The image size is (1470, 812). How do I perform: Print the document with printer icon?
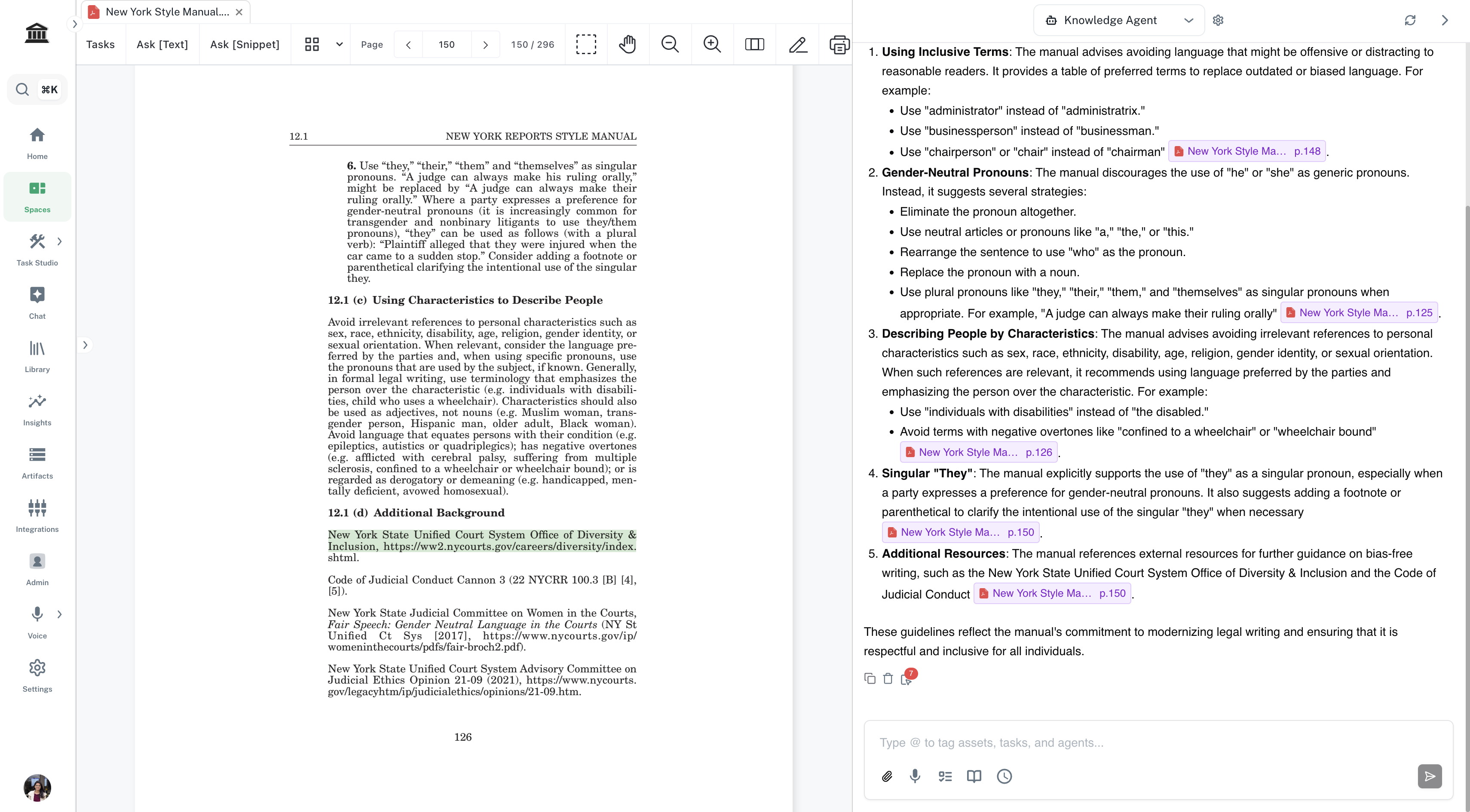point(839,44)
